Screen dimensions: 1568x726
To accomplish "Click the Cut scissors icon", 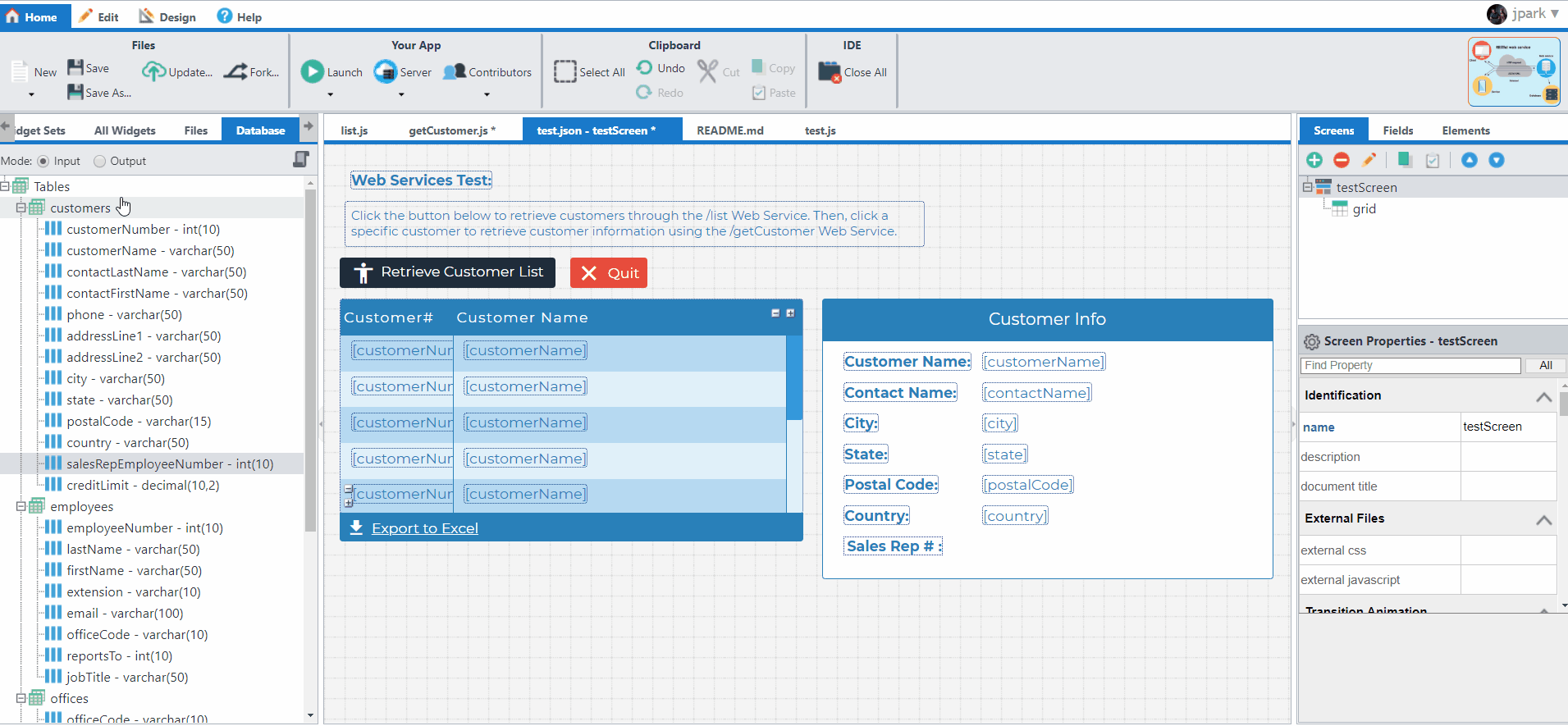I will pos(707,71).
